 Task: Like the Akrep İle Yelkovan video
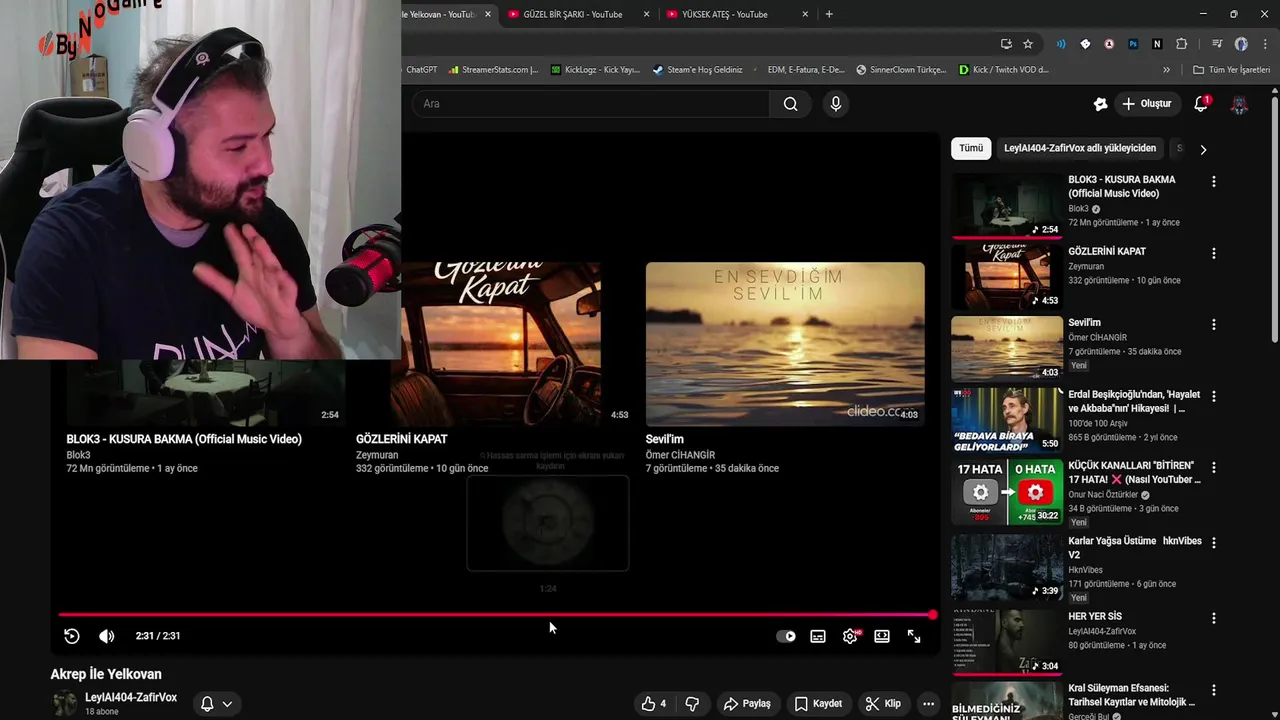654,703
